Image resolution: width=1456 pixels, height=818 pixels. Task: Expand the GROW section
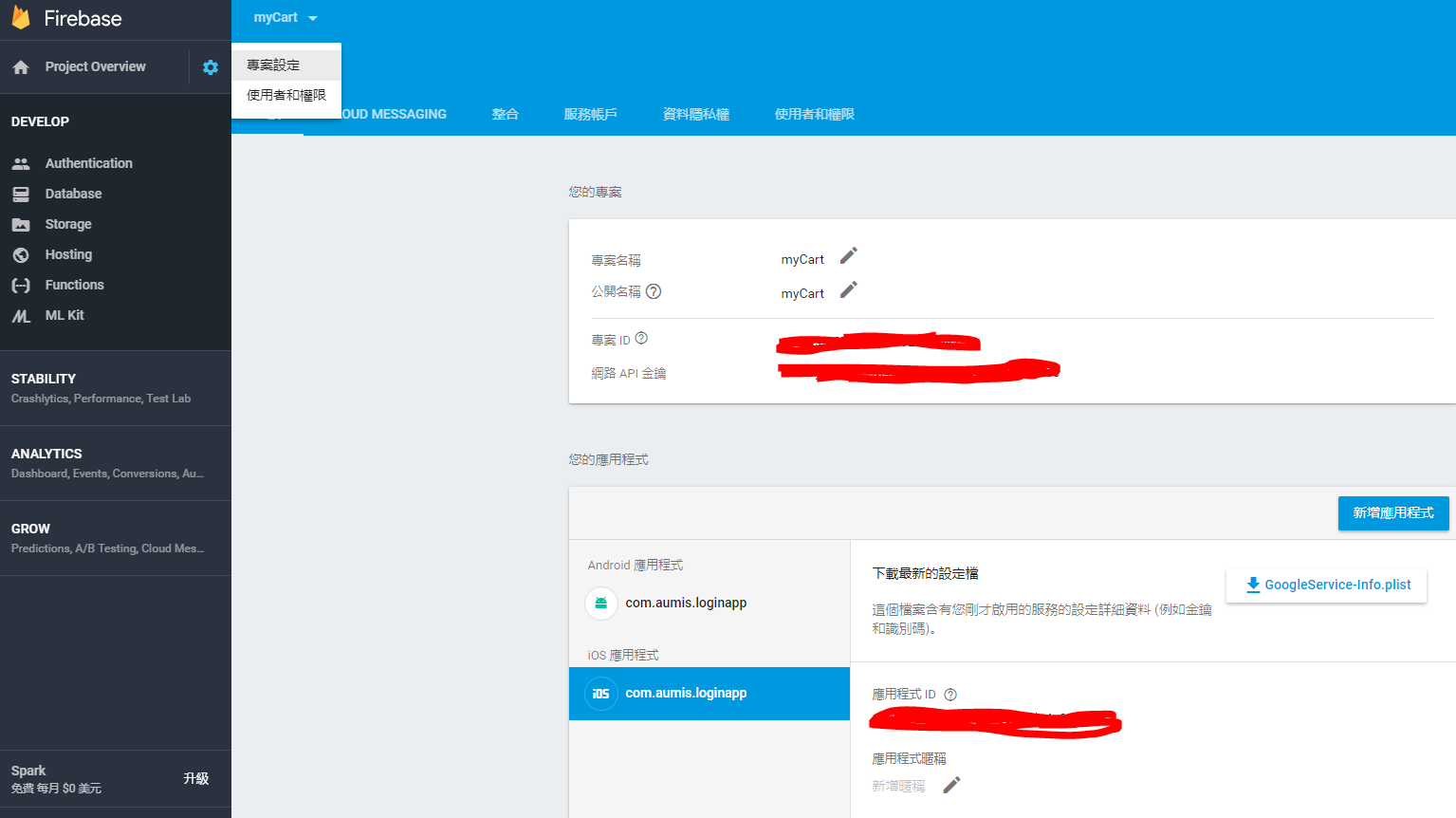pyautogui.click(x=116, y=538)
